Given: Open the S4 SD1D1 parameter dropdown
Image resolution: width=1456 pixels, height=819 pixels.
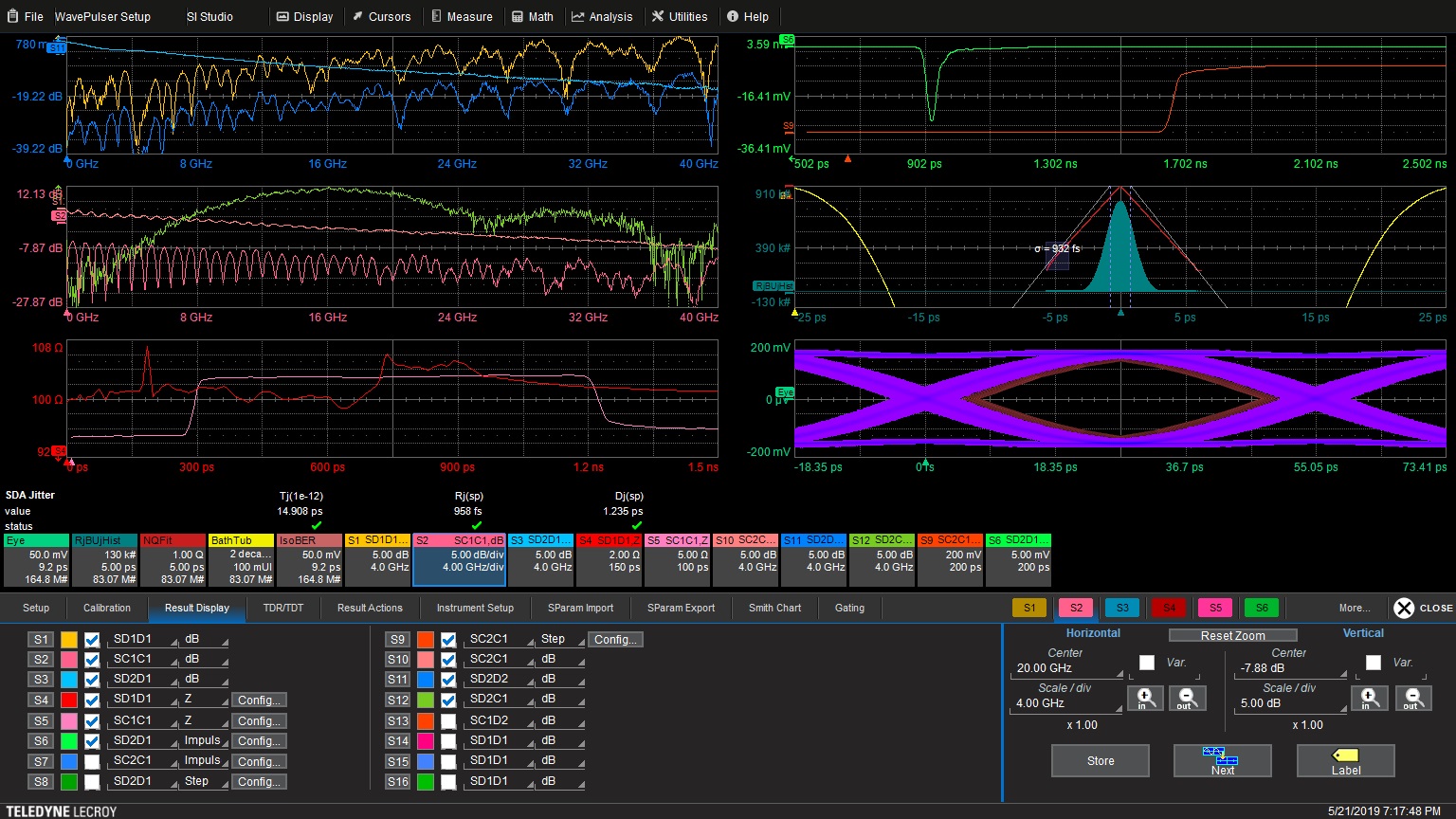Looking at the screenshot, I should point(144,700).
